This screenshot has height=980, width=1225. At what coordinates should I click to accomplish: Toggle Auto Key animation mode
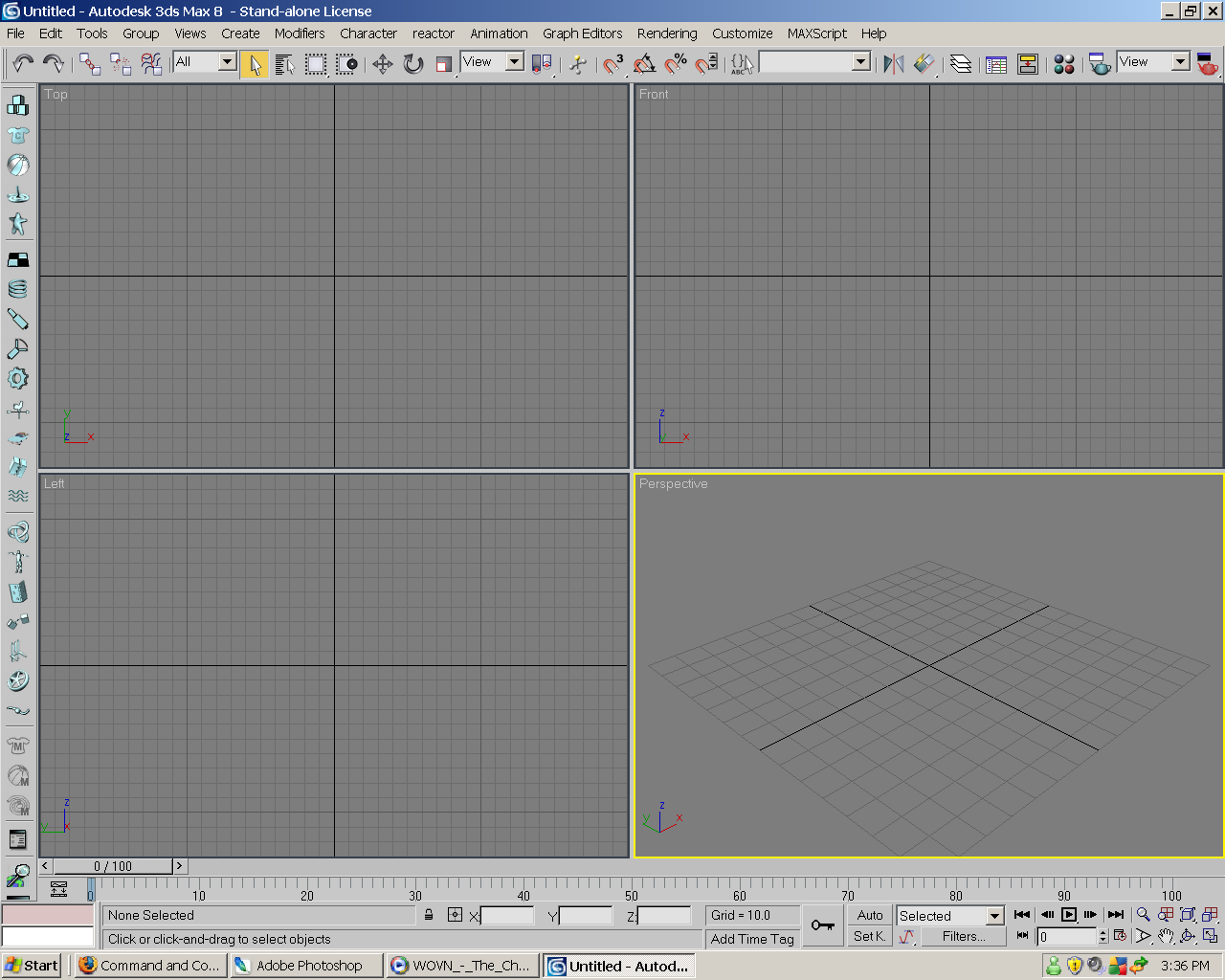coord(869,915)
